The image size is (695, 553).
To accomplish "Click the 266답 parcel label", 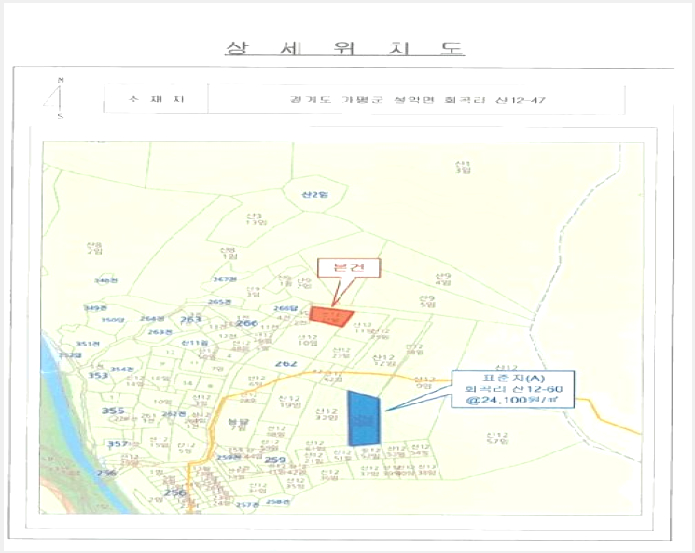I will 285,308.
